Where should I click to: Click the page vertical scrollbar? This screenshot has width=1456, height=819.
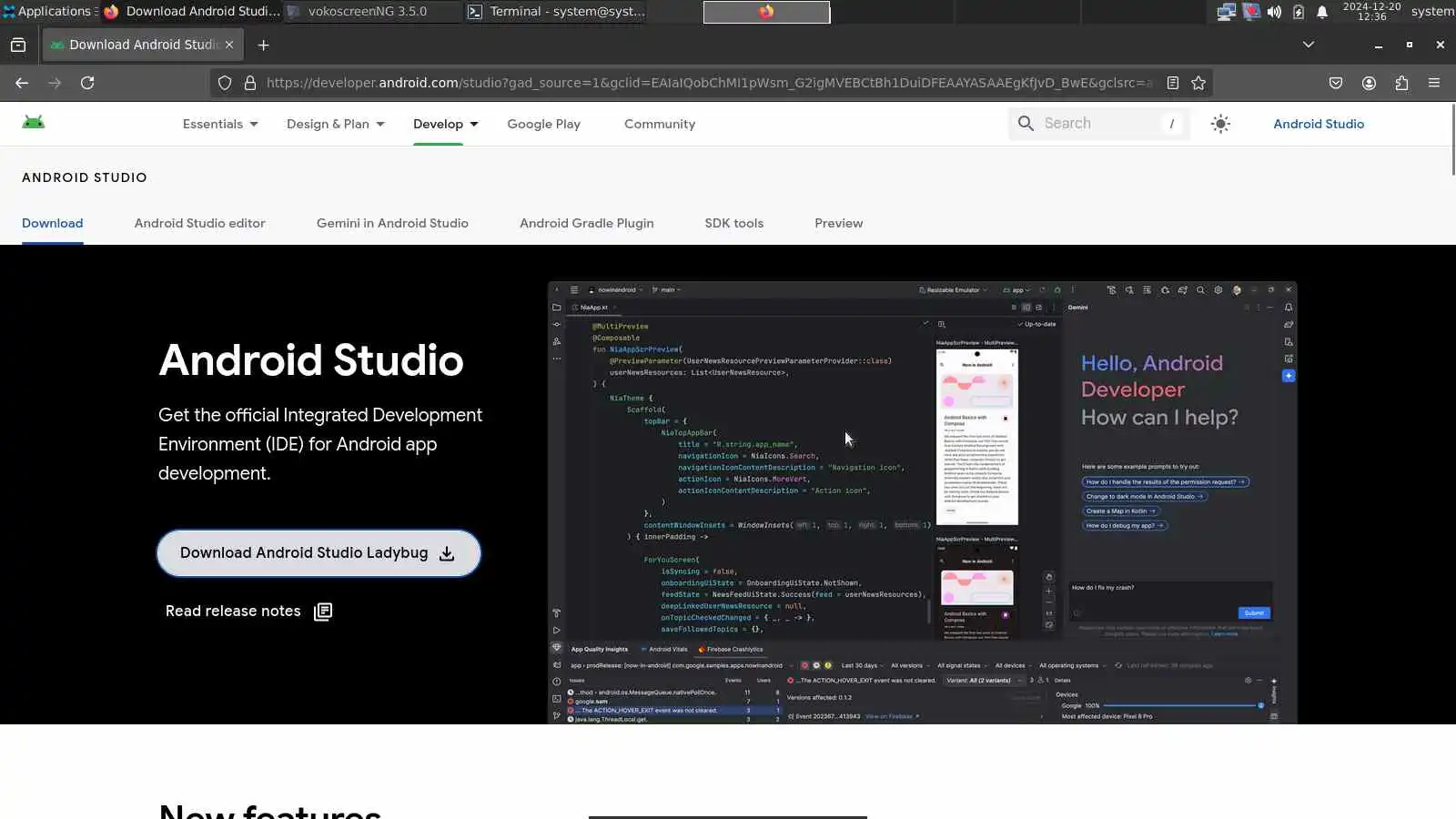[1451, 141]
